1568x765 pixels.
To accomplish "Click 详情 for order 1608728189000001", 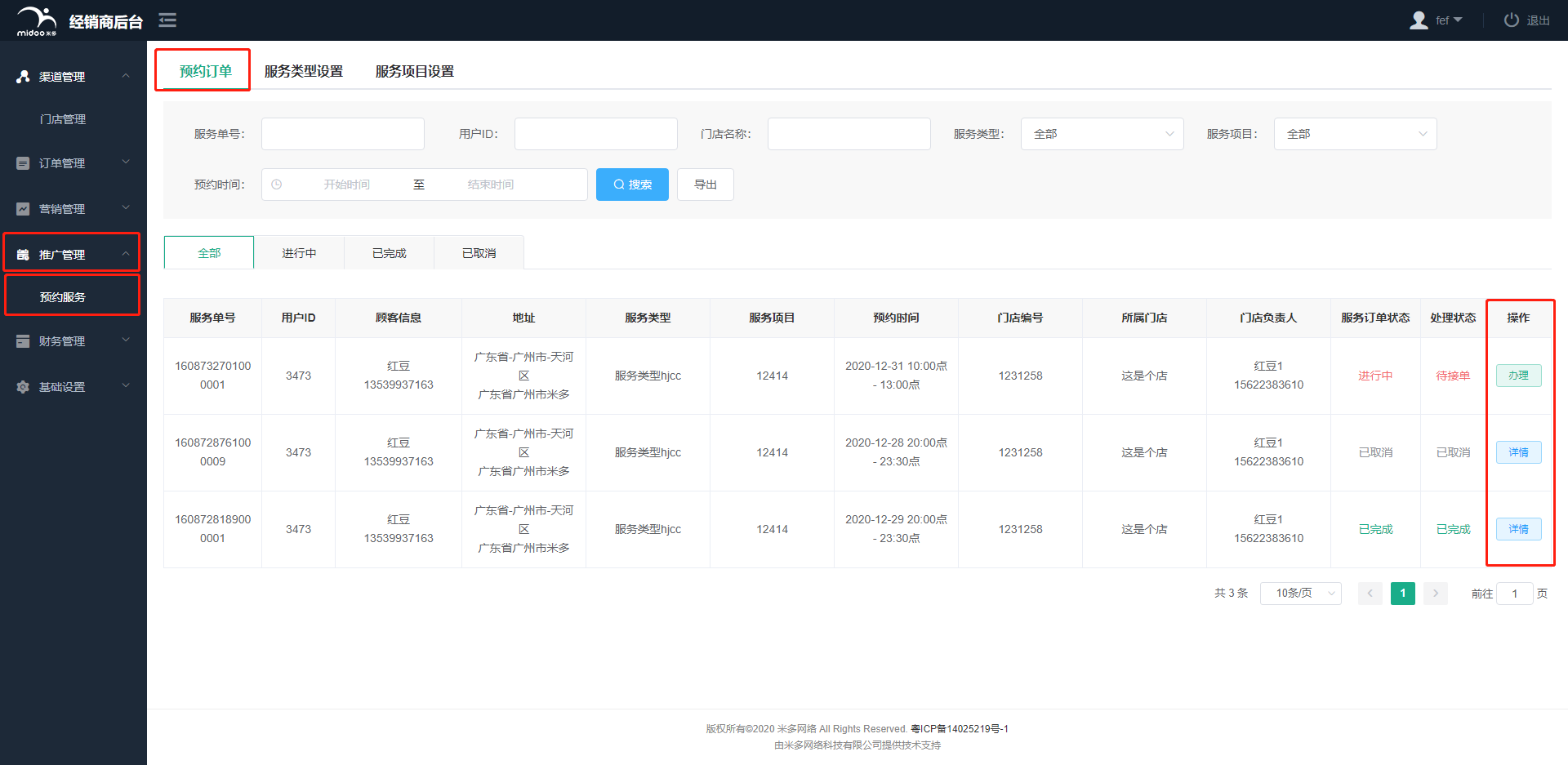I will [x=1518, y=529].
